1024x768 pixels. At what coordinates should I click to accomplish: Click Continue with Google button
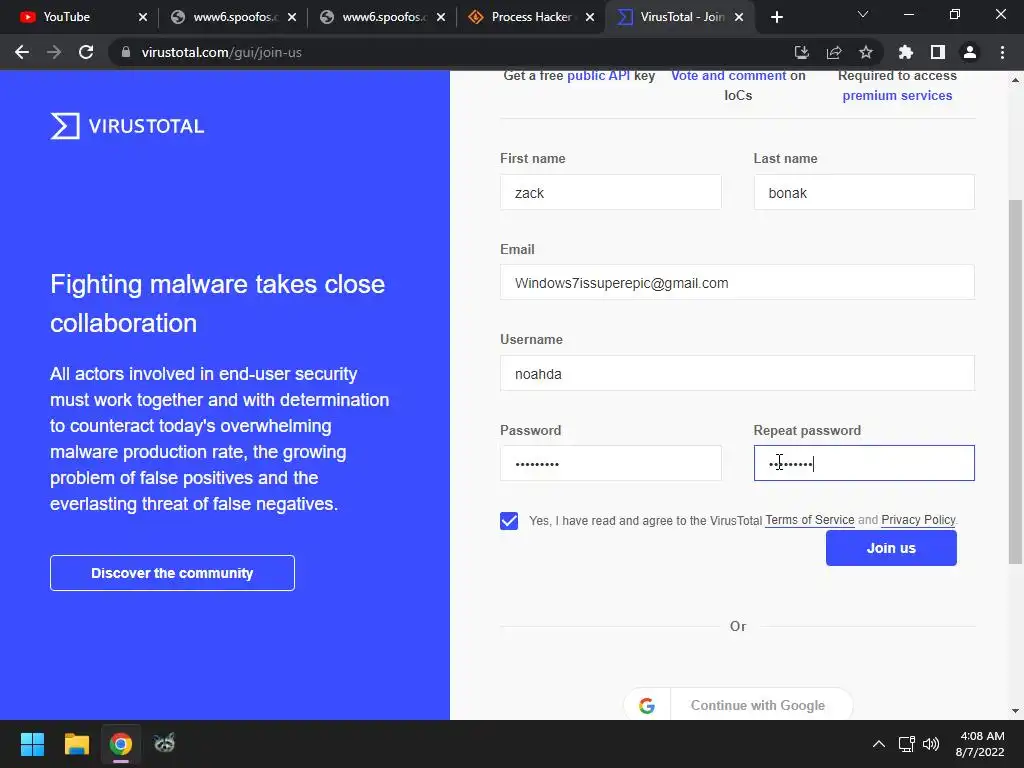pyautogui.click(x=738, y=705)
